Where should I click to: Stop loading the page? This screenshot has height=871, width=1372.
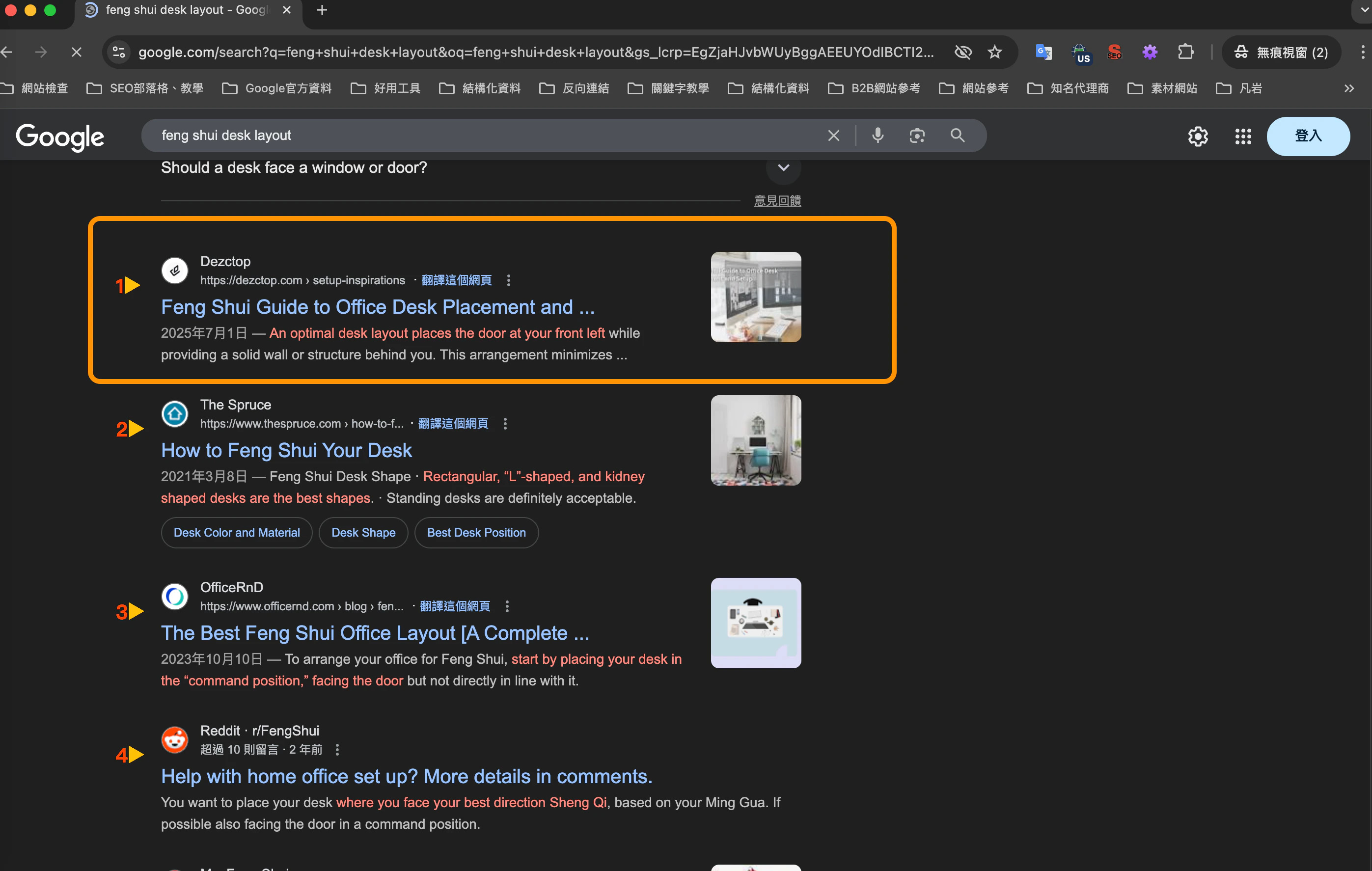coord(76,53)
